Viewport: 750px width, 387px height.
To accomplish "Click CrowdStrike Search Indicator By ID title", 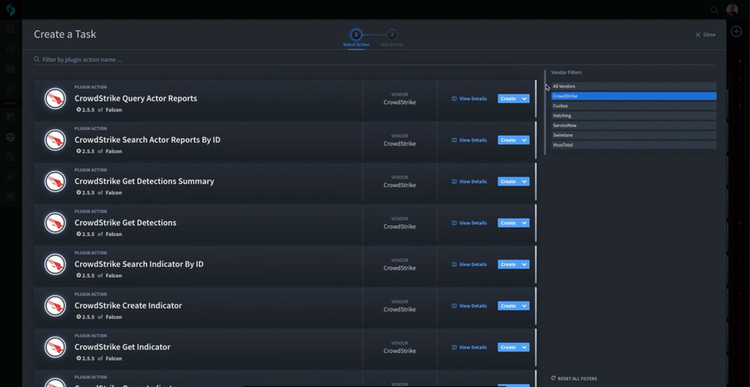I will [x=139, y=264].
